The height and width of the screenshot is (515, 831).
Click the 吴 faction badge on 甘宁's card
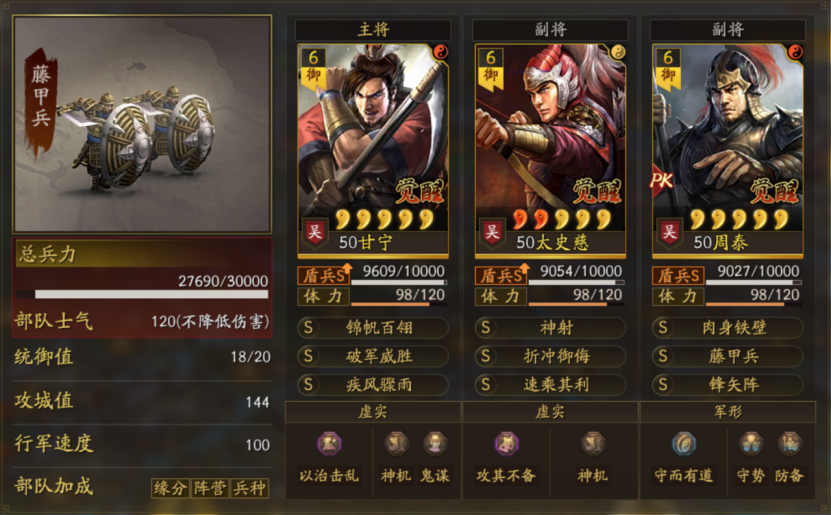coord(315,232)
